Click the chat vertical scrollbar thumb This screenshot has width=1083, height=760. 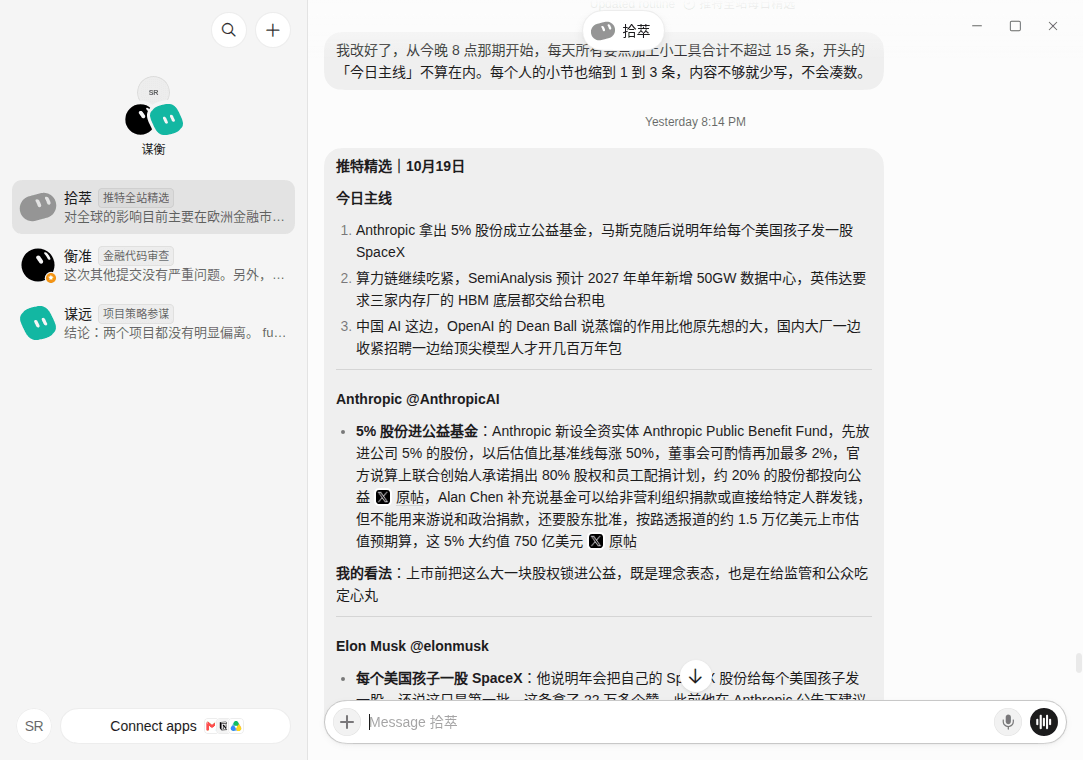[1079, 662]
